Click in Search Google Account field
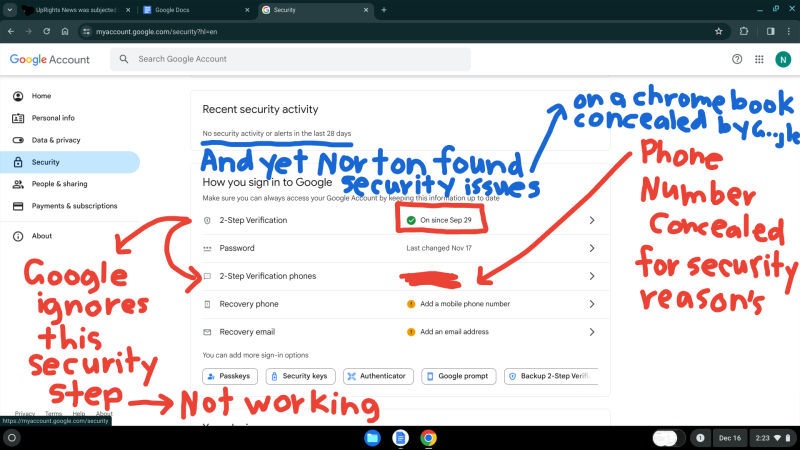This screenshot has height=450, width=800. (x=290, y=59)
